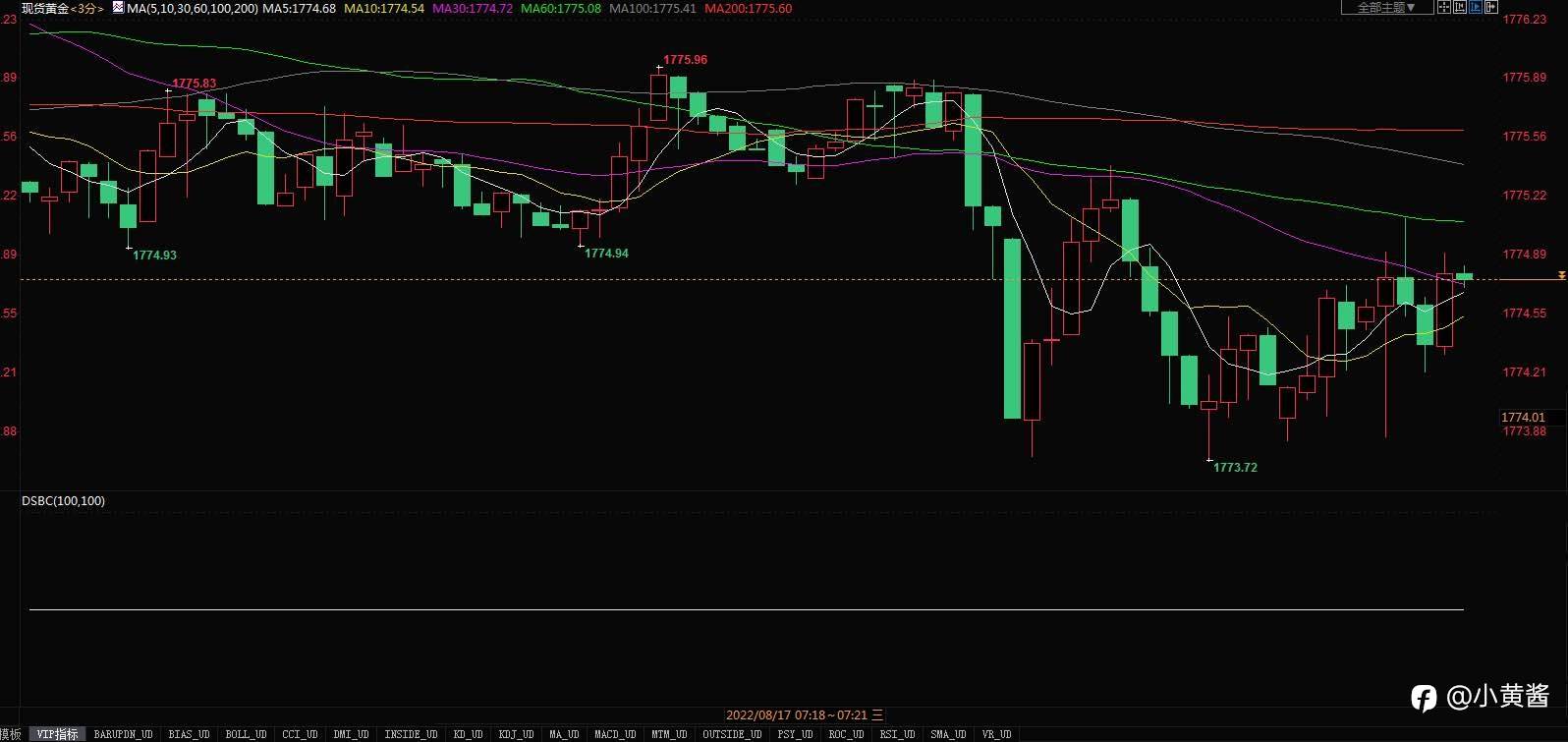The image size is (1568, 742).
Task: Click the 1775.22 right axis price
Action: (x=1525, y=196)
